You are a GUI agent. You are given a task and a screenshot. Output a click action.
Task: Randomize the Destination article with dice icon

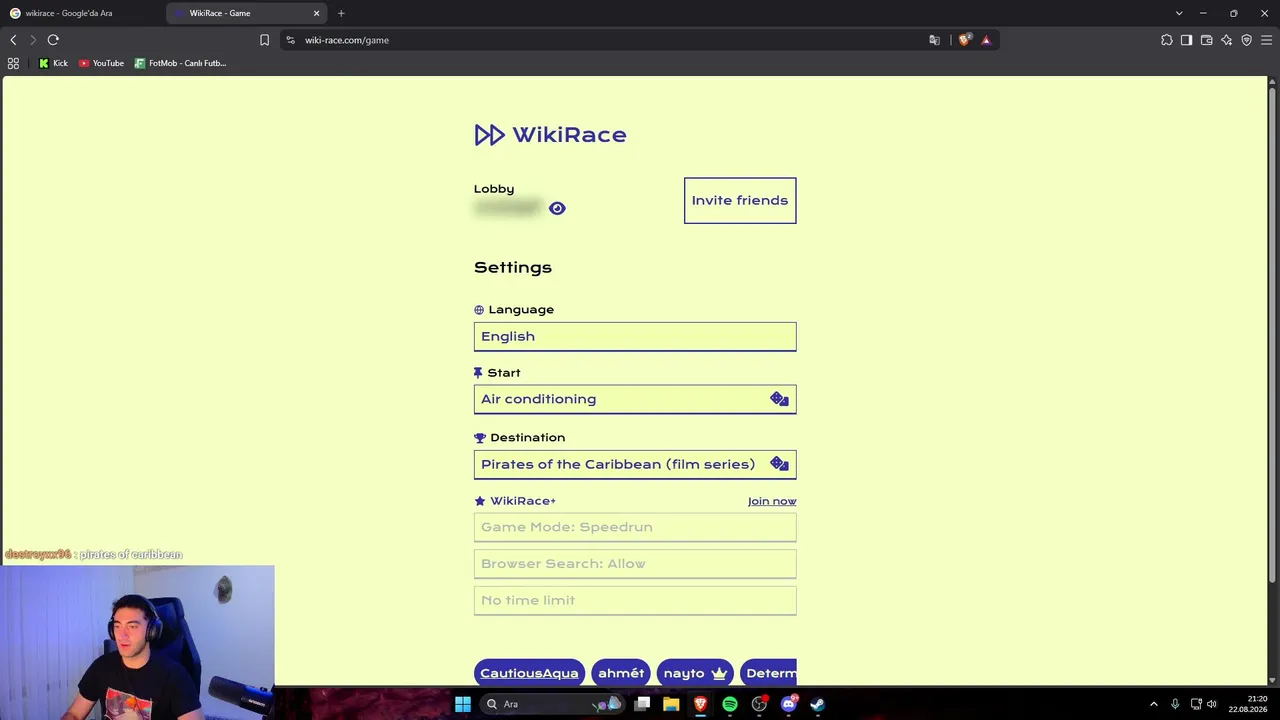[x=779, y=464]
